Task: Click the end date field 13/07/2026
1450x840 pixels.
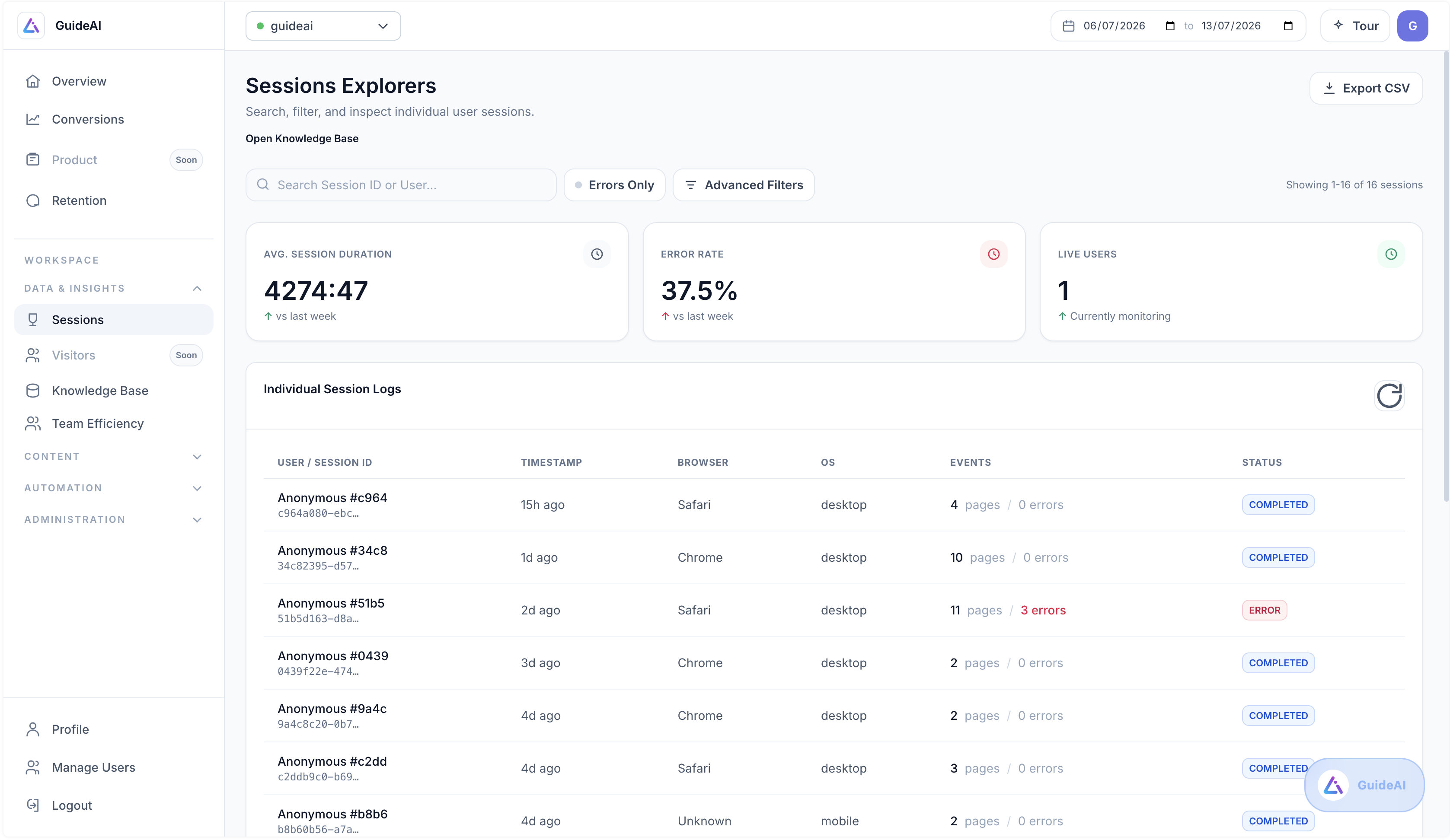Action: (1248, 26)
